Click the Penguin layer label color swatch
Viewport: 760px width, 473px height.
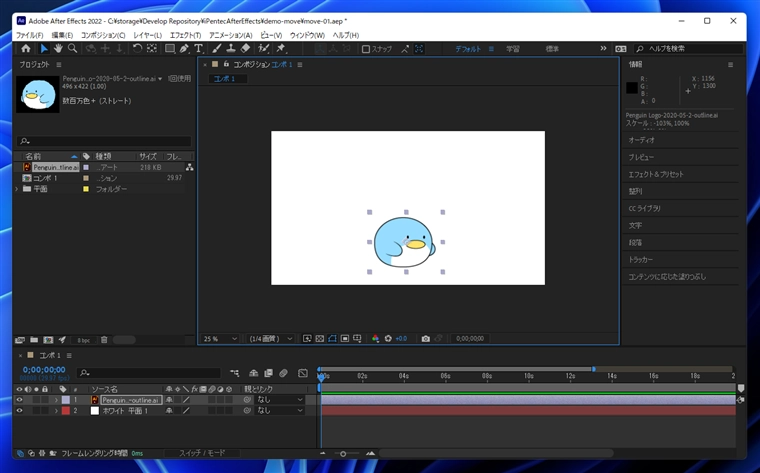[x=65, y=400]
